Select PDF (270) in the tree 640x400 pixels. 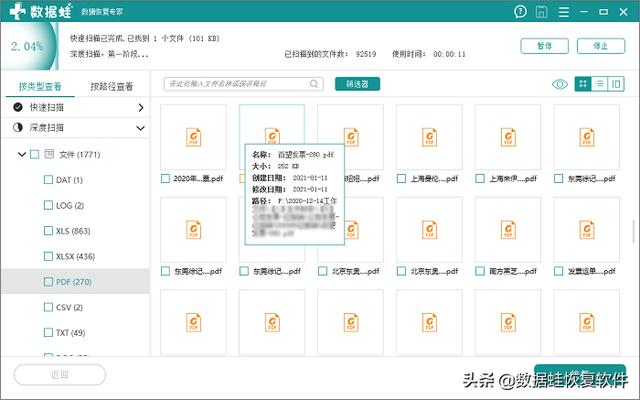76,282
